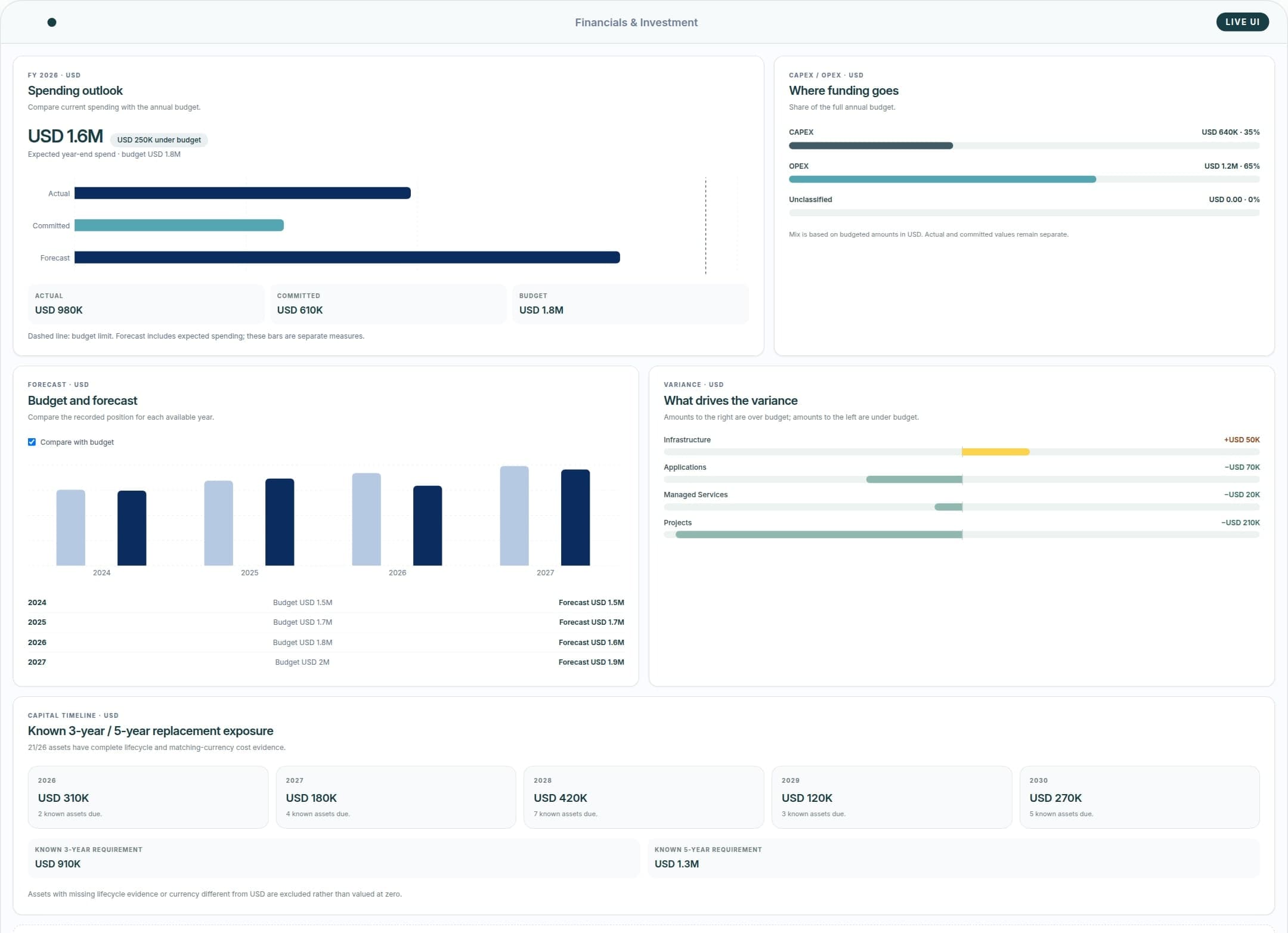Click the 2027 light budget bar
The image size is (1288, 933).
pos(514,516)
